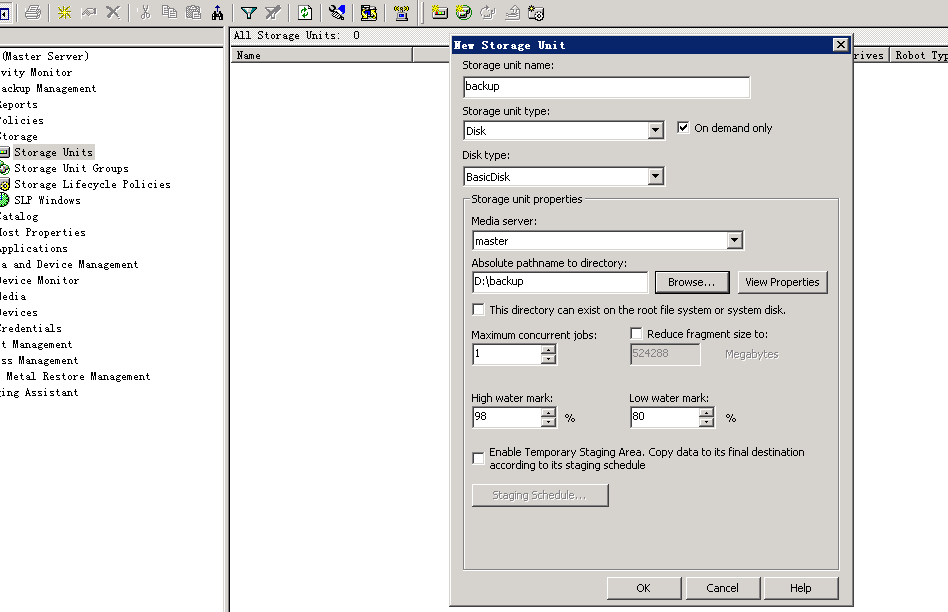Click the Storage unit name field

coord(606,87)
